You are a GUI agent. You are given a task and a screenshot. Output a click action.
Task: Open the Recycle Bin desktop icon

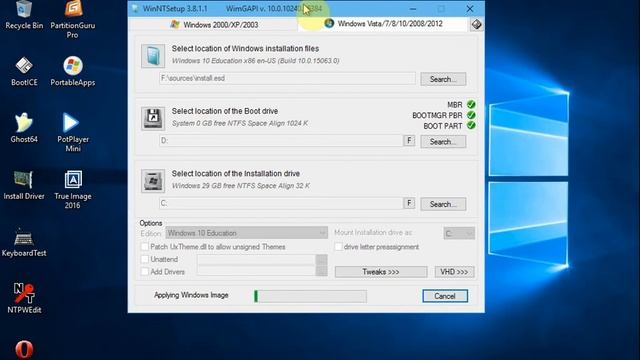coord(24,15)
